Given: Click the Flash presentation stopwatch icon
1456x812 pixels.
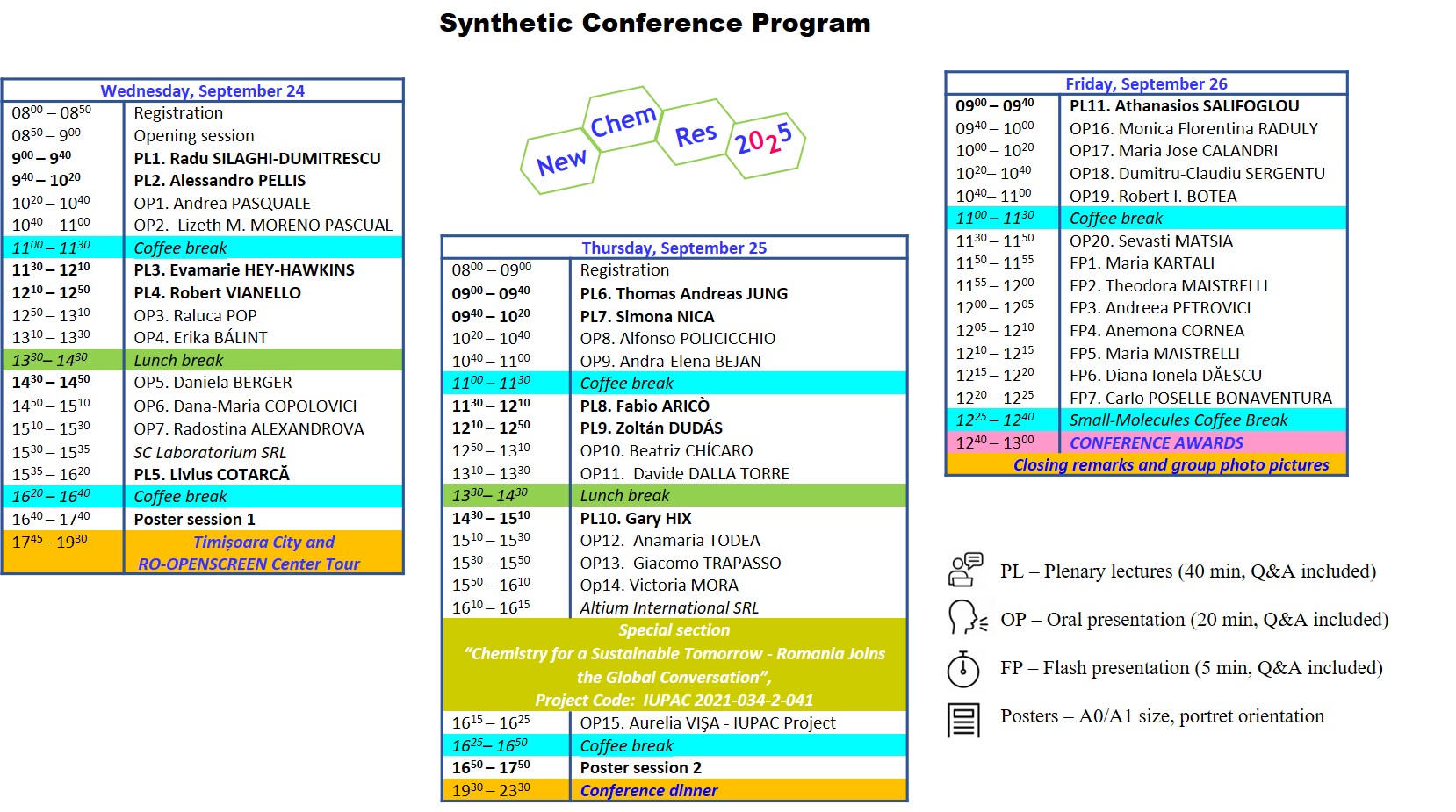Looking at the screenshot, I should (963, 668).
